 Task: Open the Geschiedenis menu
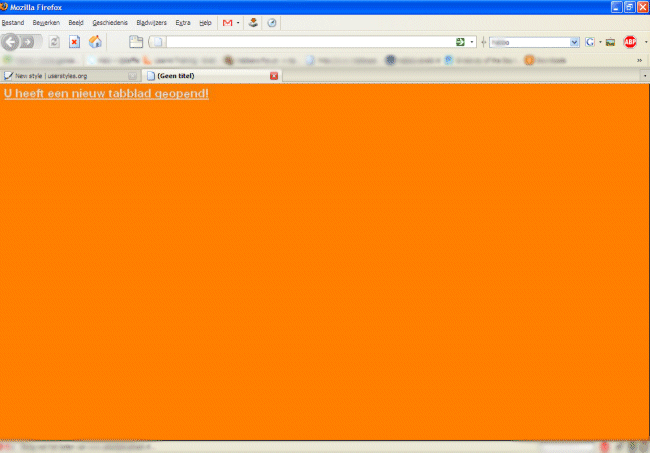tap(110, 23)
